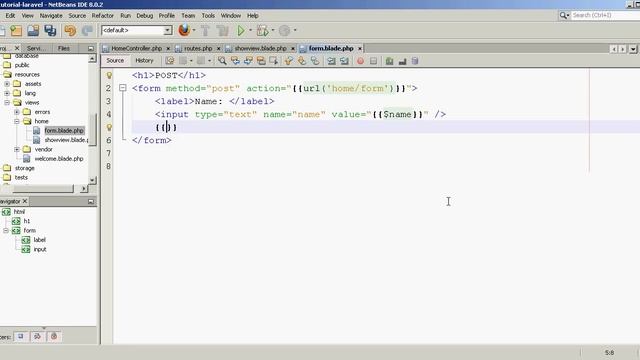Viewport: 640px width, 360px height.
Task: Click the New Project toolbar icon
Action: [x=16, y=31]
